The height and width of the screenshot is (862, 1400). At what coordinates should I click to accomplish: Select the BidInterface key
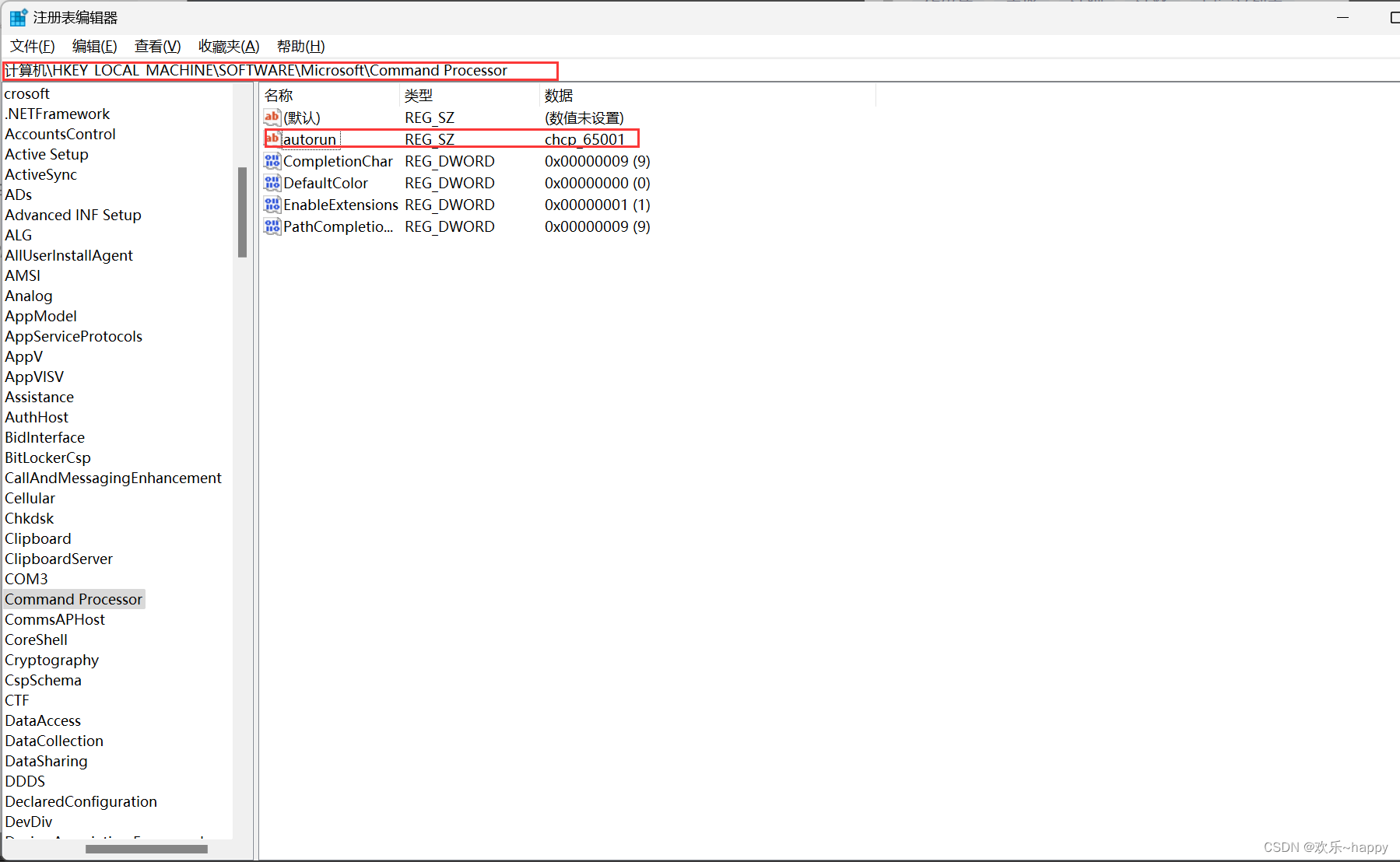(44, 437)
